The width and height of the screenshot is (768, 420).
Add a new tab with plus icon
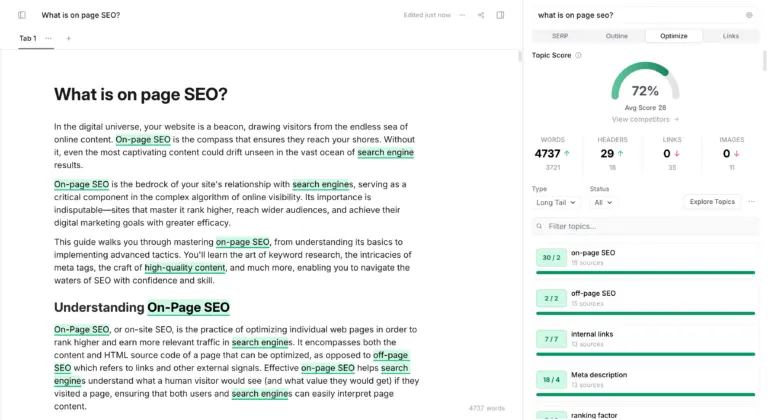(x=68, y=38)
